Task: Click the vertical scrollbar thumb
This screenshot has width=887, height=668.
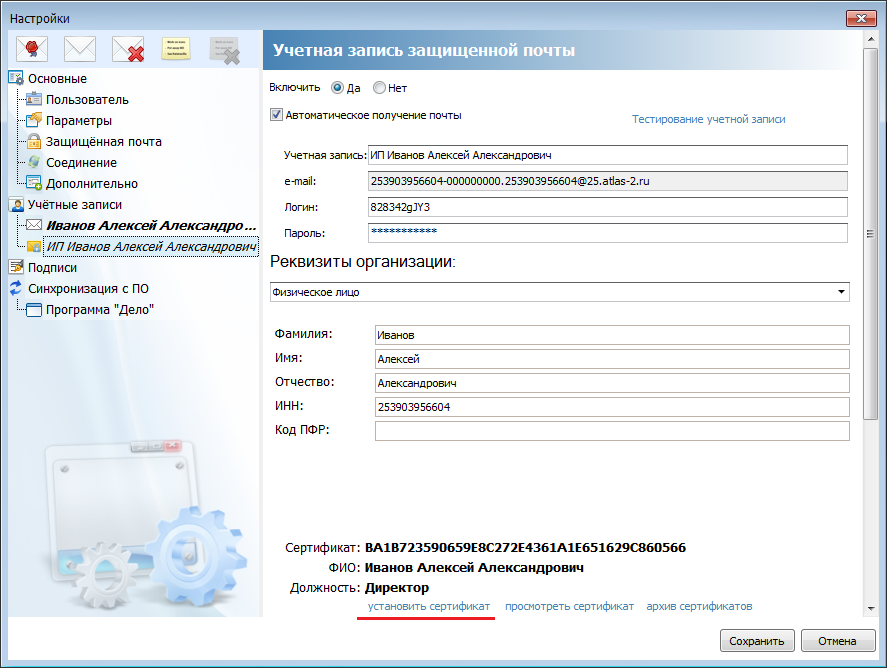Action: tap(871, 234)
